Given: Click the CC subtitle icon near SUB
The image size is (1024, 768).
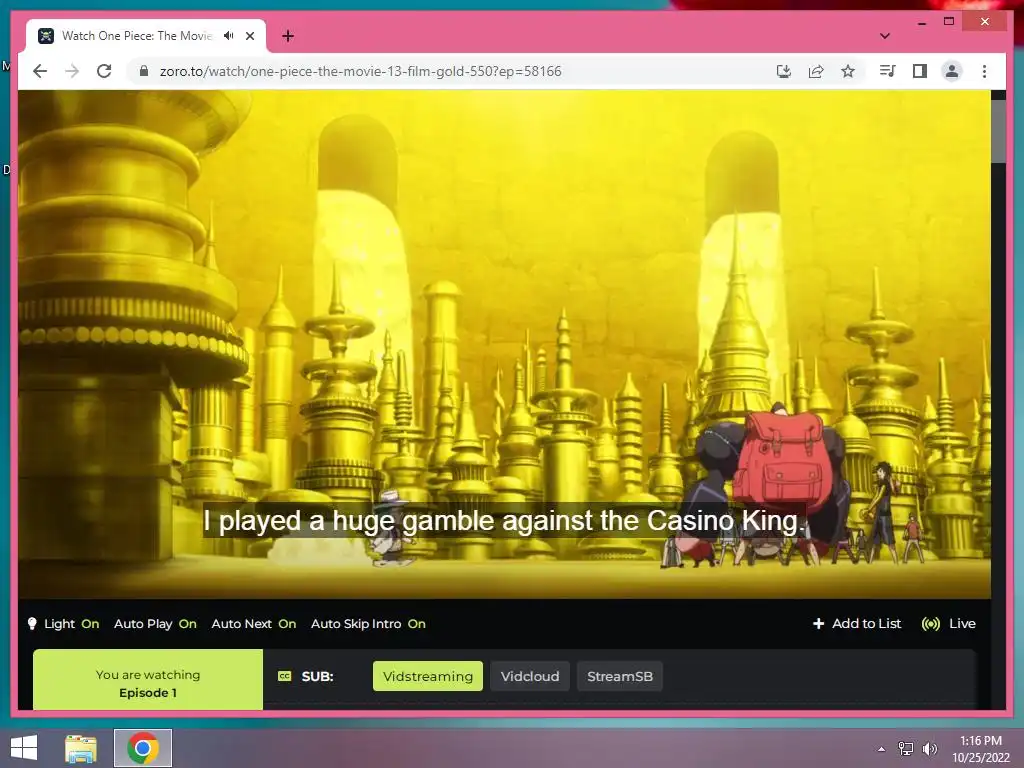Looking at the screenshot, I should coord(285,676).
